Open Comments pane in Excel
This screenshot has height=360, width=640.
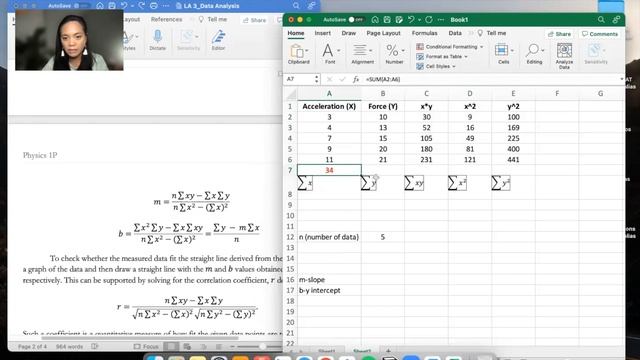[x=600, y=34]
